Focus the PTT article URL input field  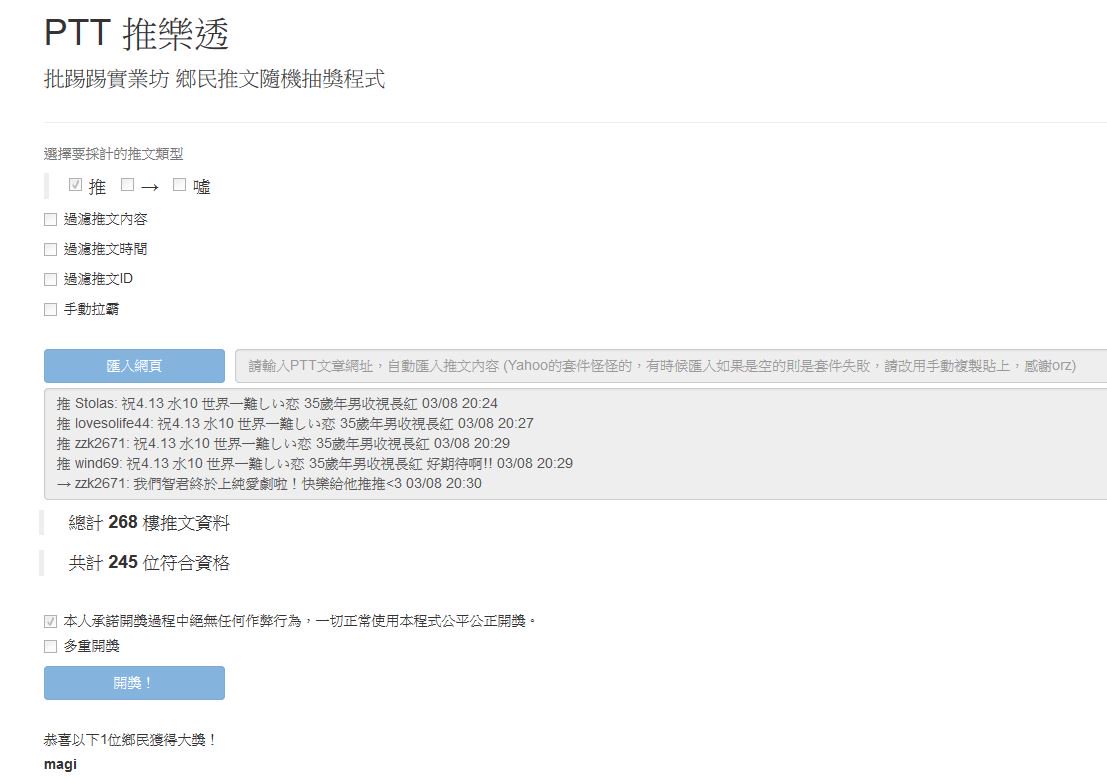click(671, 366)
